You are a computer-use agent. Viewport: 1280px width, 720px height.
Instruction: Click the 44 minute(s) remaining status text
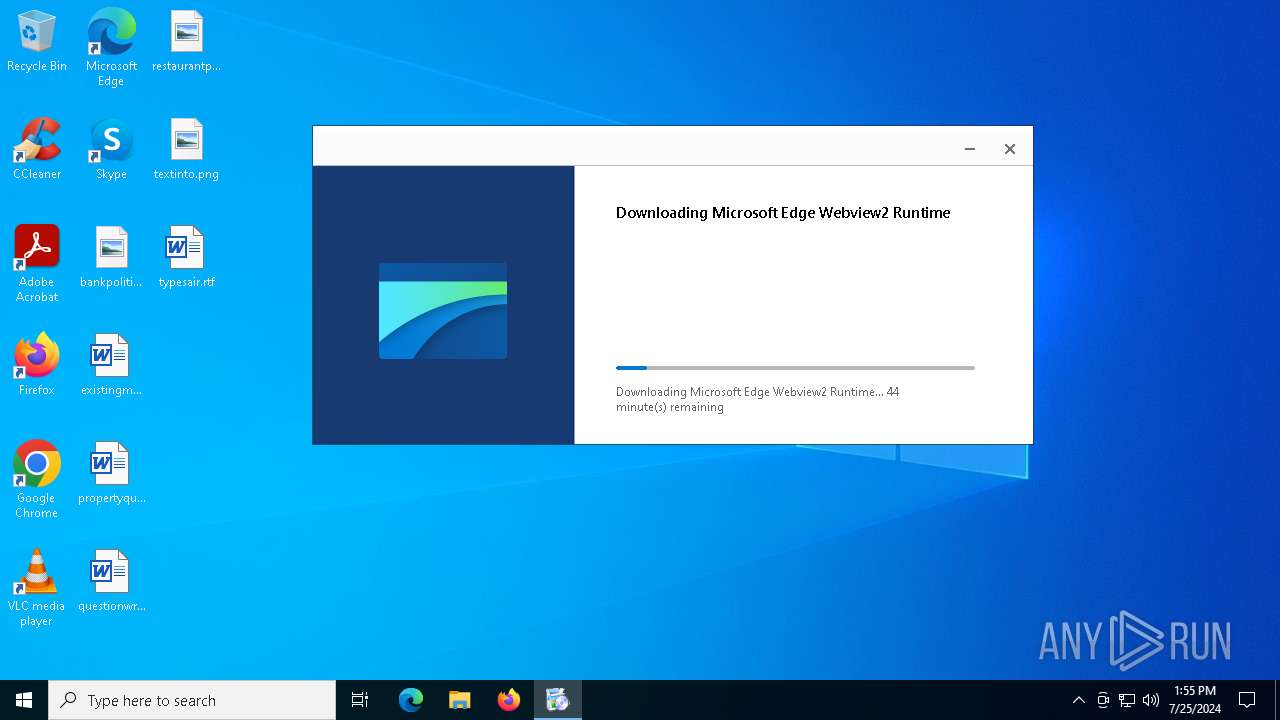[758, 399]
